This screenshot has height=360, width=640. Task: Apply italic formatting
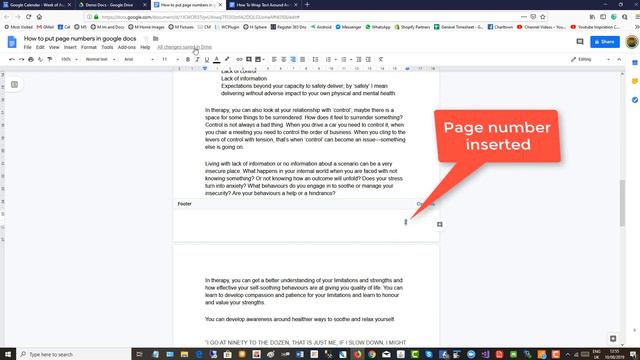pos(197,60)
